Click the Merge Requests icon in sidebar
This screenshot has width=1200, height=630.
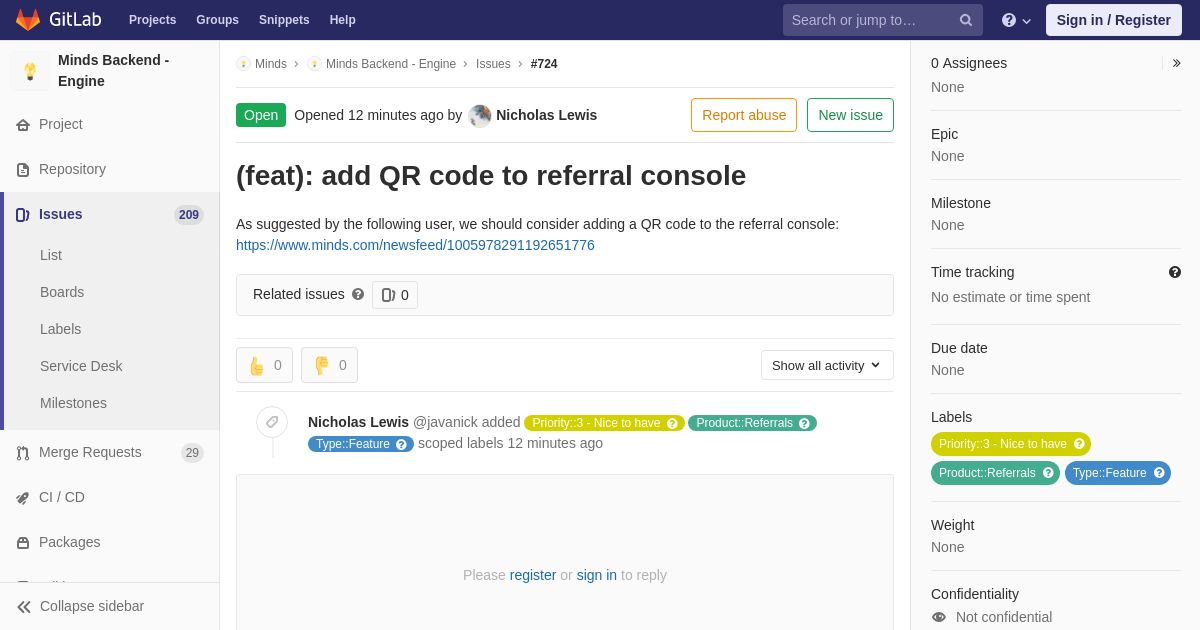coord(23,453)
